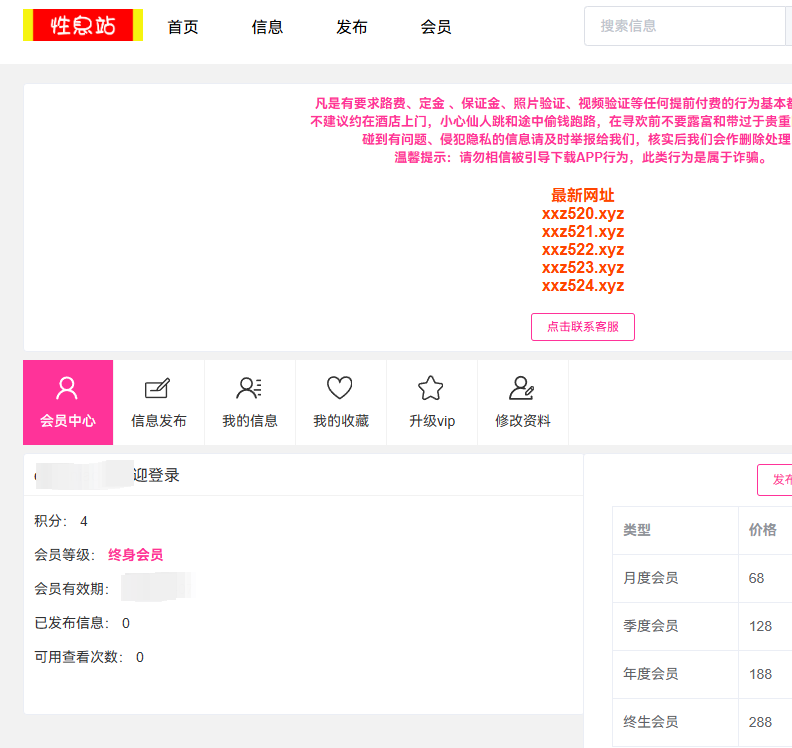
Task: Open the 信息 navigation item
Action: 267,27
